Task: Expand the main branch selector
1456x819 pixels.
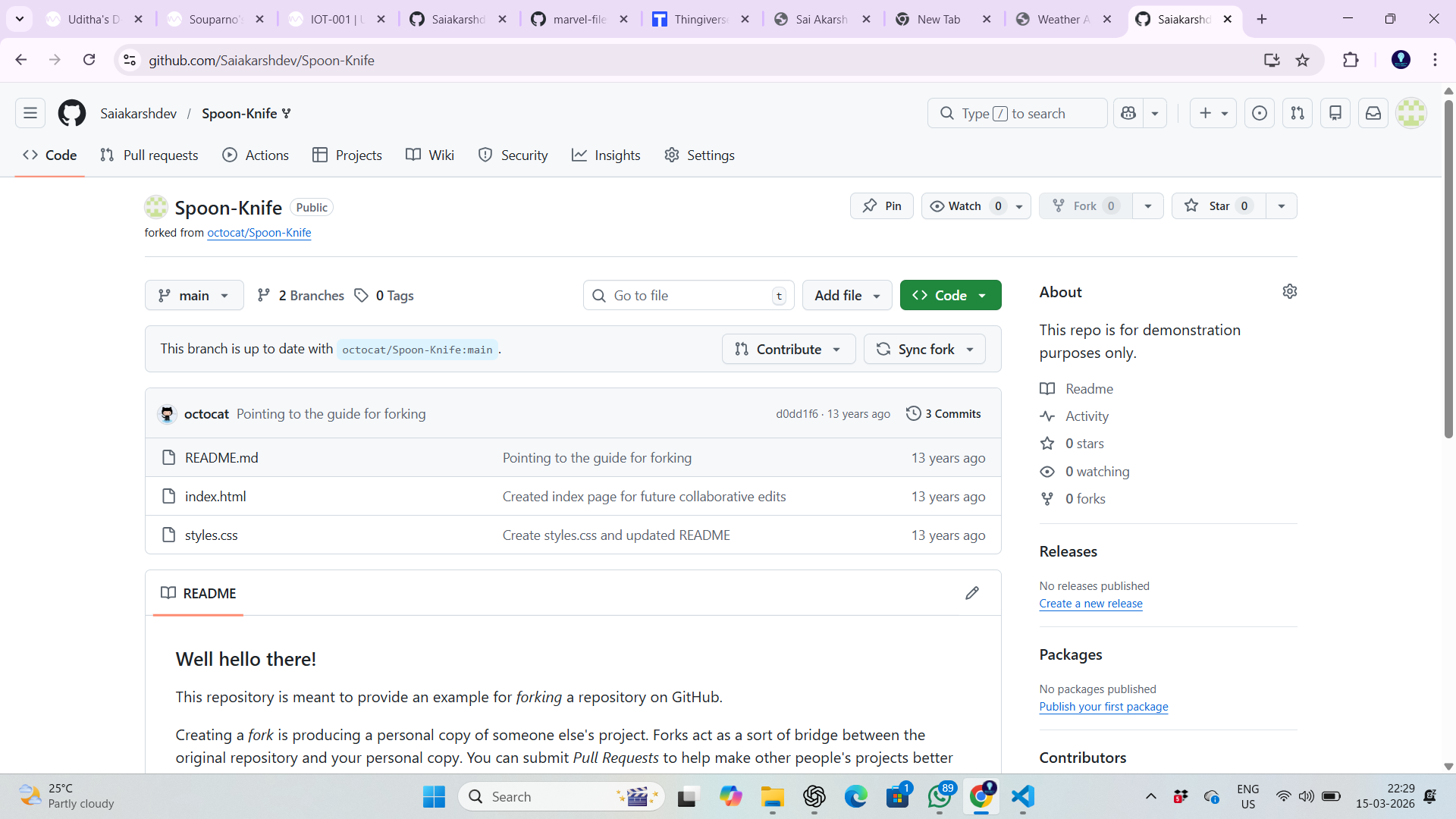Action: [194, 295]
